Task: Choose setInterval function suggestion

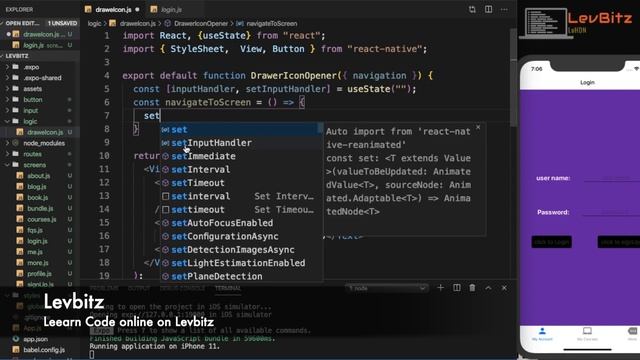Action: [241, 169]
